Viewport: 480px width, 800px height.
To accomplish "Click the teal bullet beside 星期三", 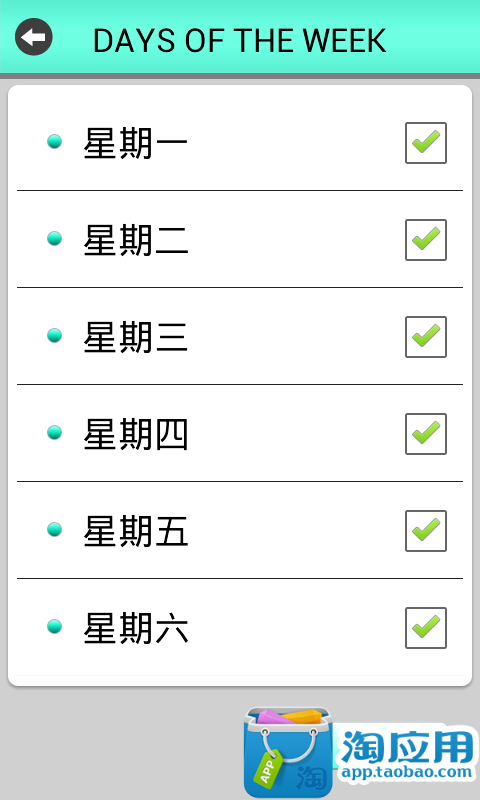I will tap(55, 335).
